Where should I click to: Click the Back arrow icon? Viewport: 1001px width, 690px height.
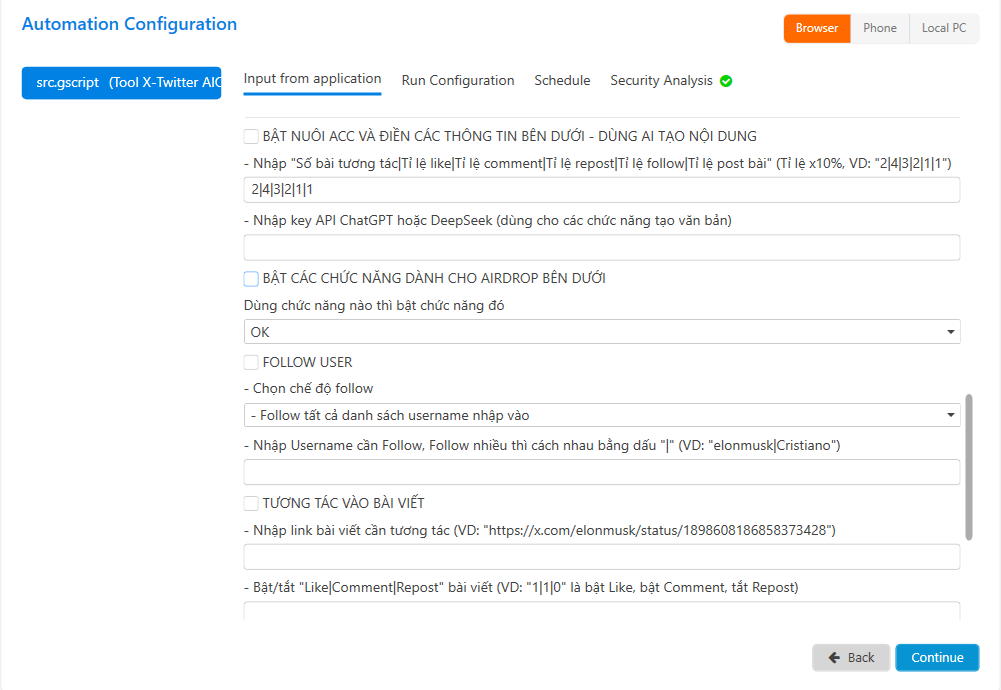[x=832, y=657]
